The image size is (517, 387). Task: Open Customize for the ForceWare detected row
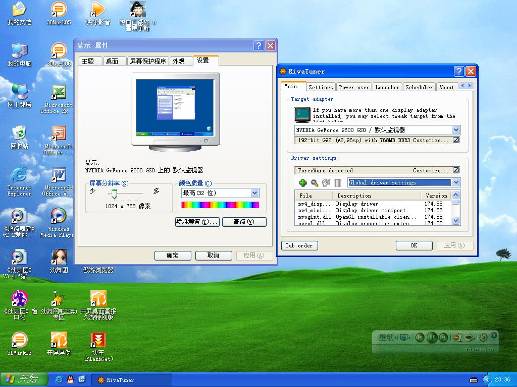tap(456, 170)
